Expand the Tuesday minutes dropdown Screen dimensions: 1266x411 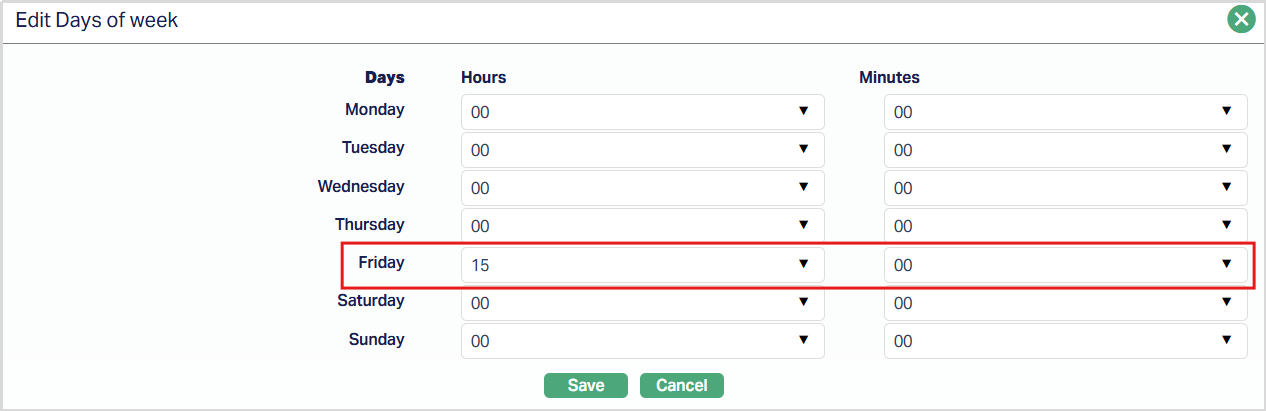click(x=1065, y=150)
